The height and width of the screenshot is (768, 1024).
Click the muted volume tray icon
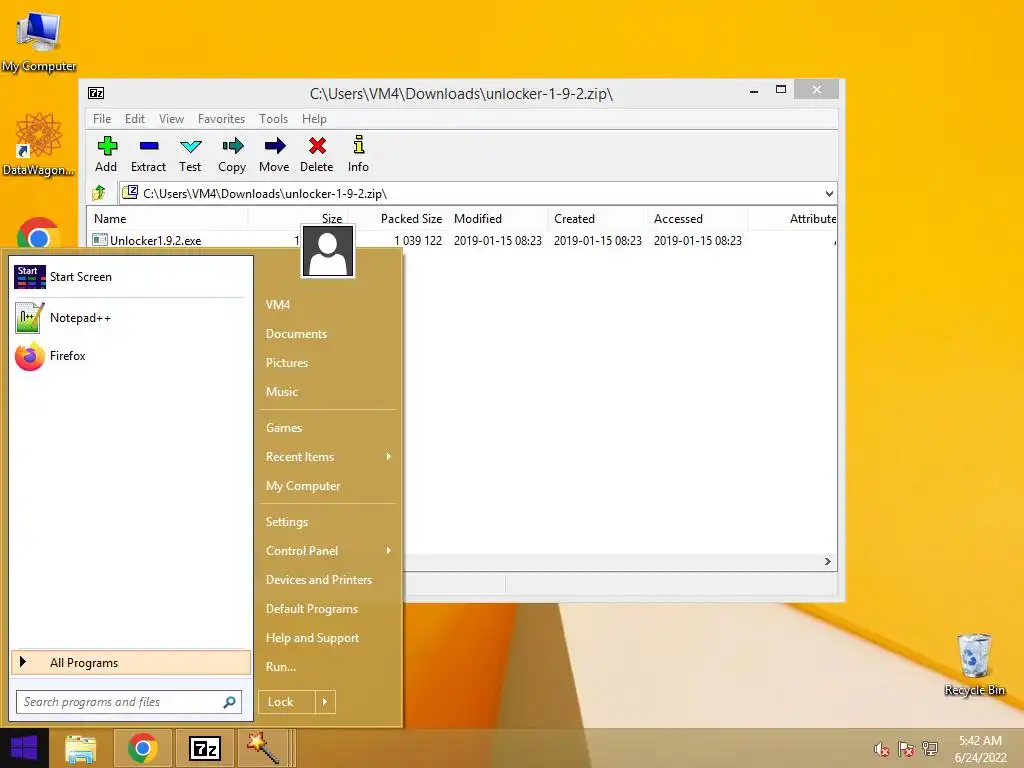(x=882, y=749)
